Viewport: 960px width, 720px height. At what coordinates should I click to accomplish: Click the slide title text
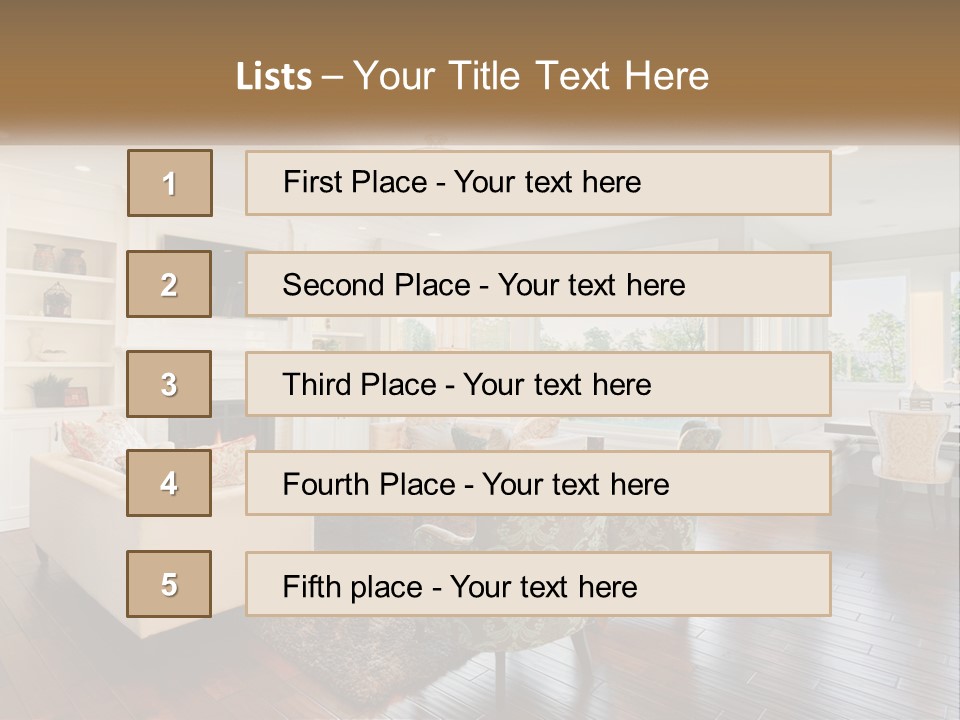[x=472, y=76]
